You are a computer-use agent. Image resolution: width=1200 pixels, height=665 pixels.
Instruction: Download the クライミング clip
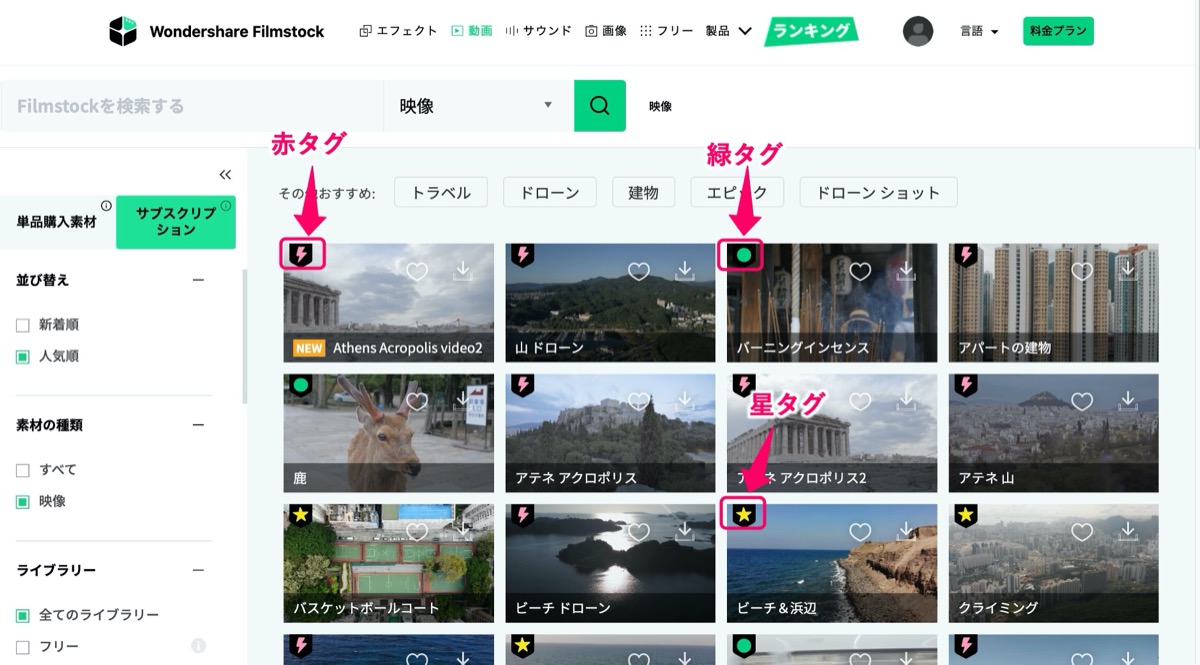1128,530
